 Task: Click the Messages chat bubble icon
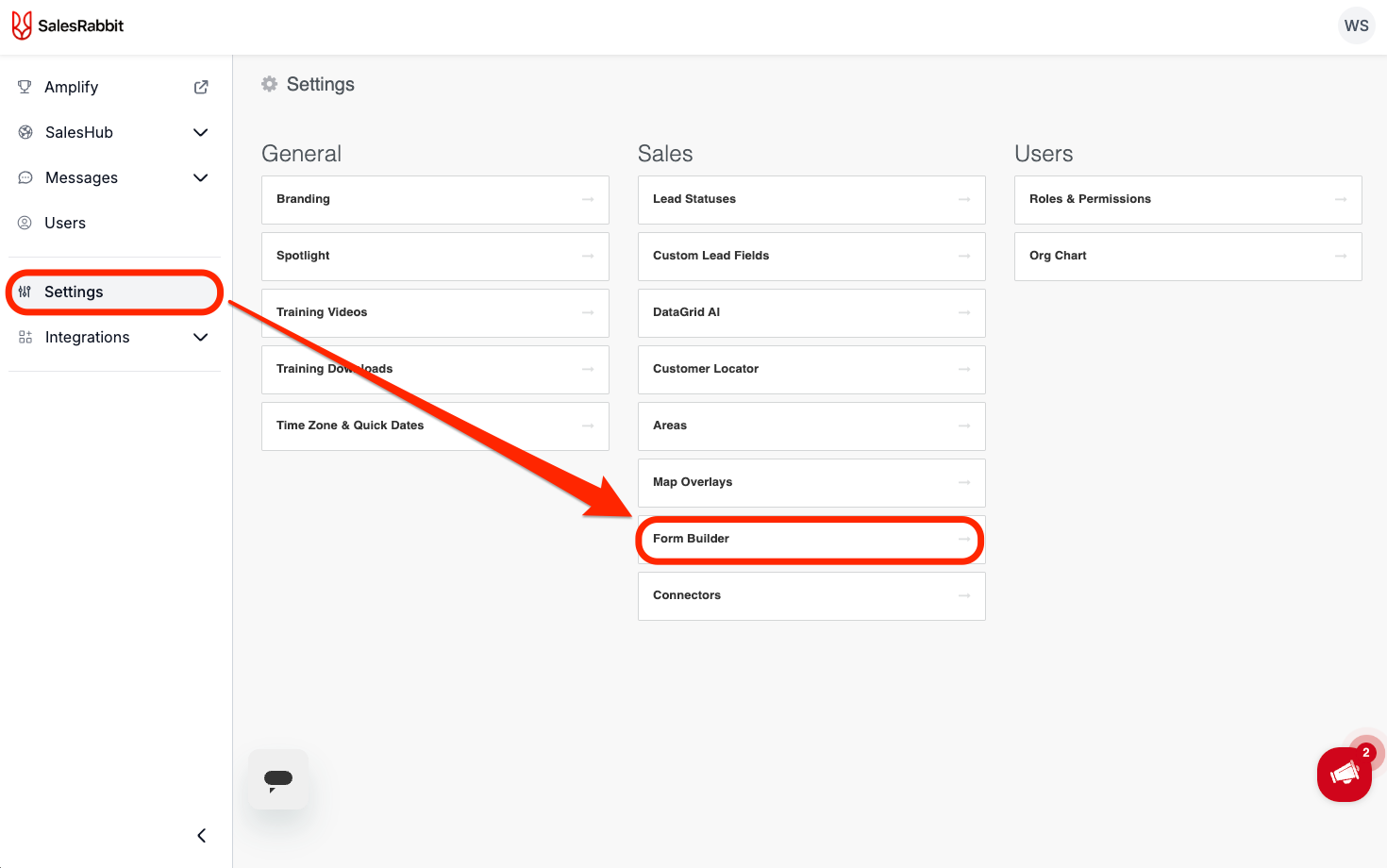pos(25,177)
